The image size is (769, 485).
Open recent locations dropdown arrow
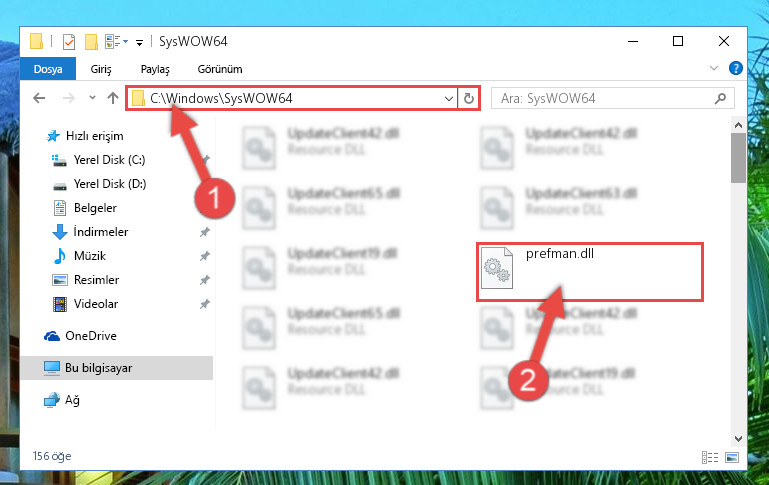point(92,98)
